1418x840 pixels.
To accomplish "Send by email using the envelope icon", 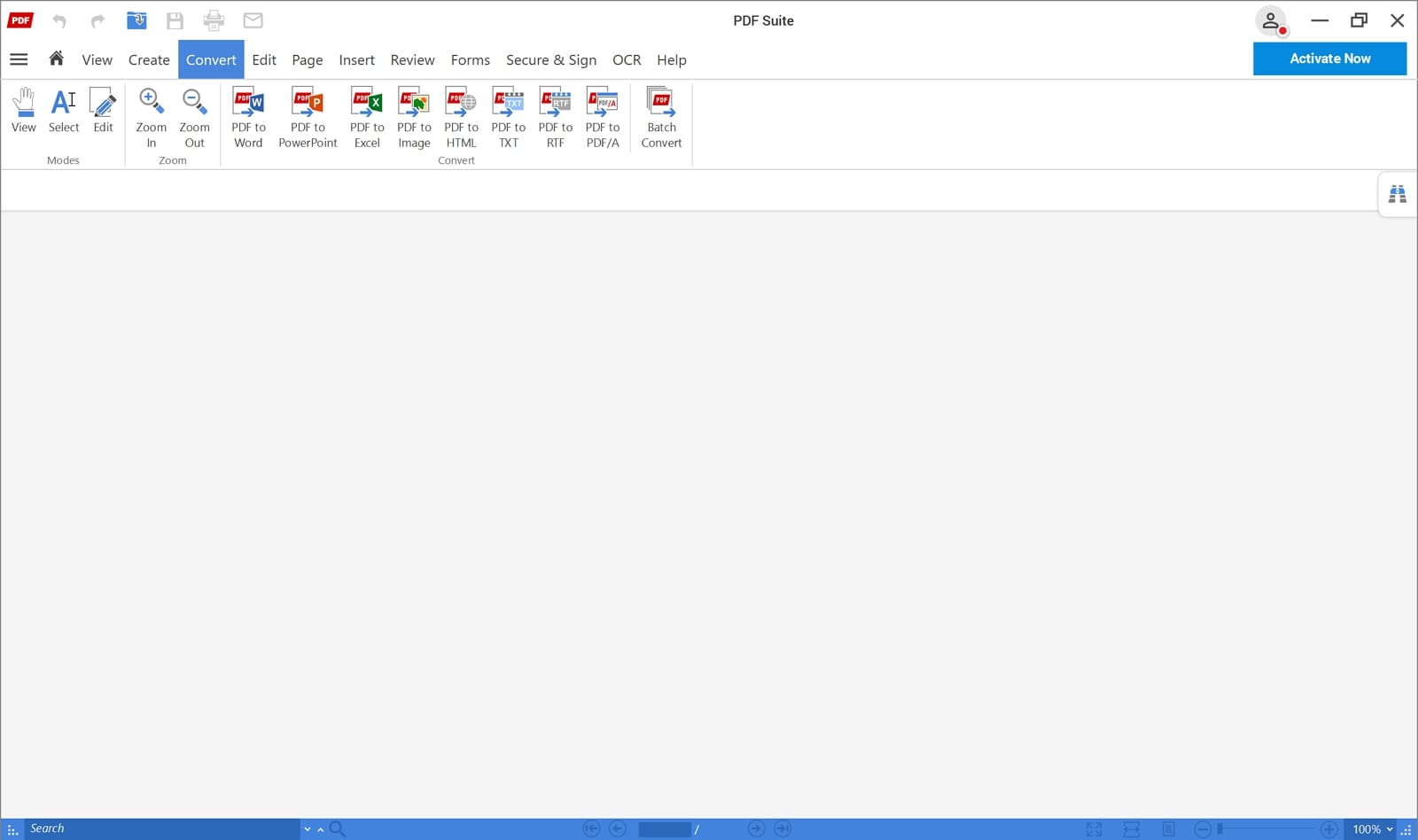I will [253, 20].
